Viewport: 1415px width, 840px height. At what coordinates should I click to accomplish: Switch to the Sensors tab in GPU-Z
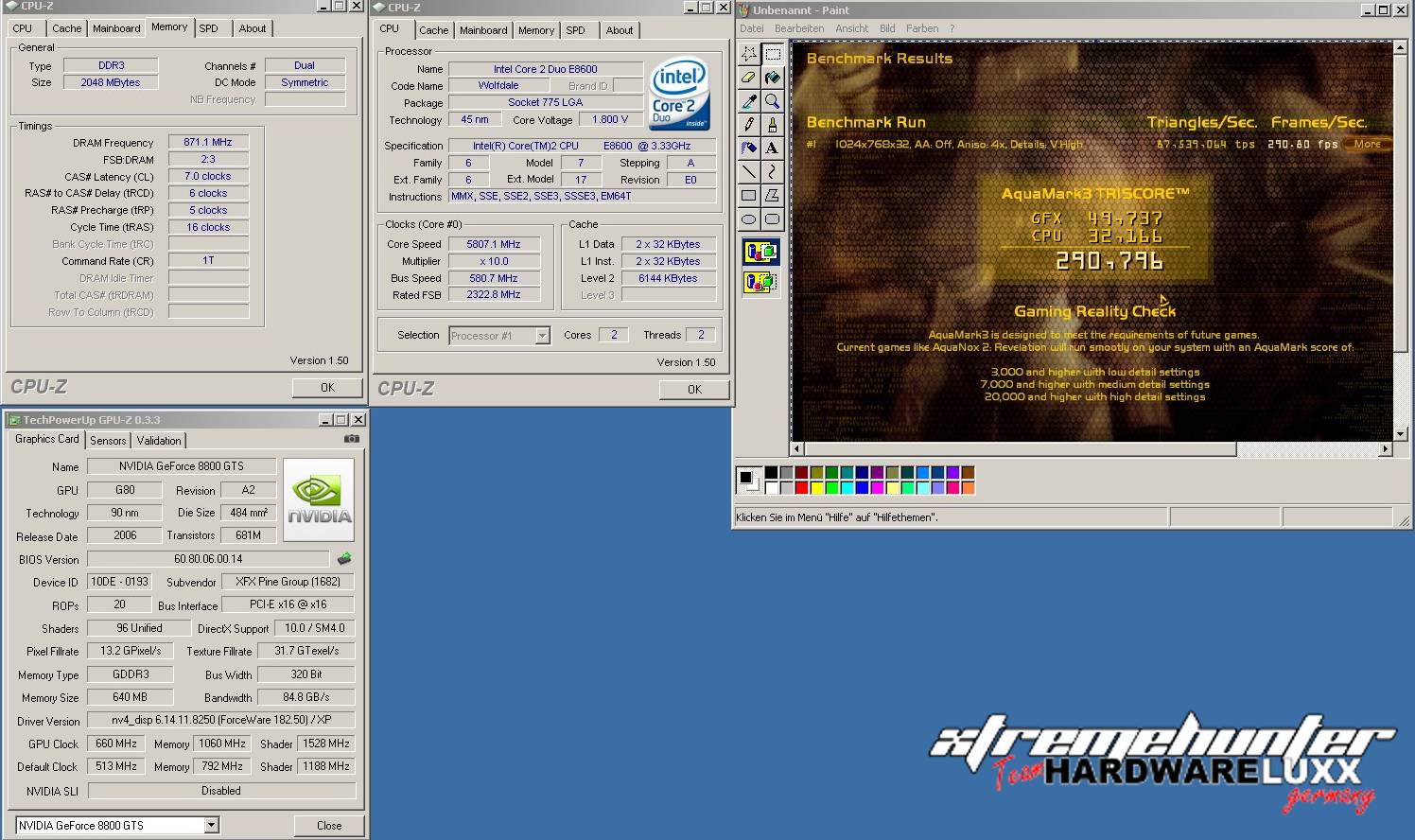108,441
